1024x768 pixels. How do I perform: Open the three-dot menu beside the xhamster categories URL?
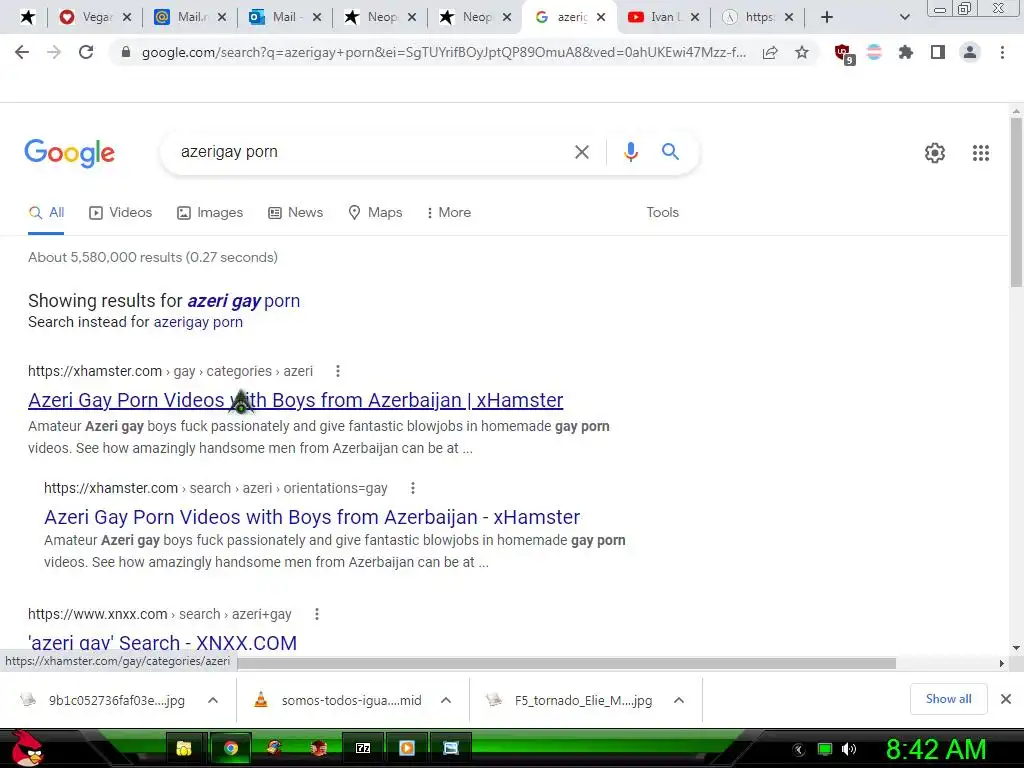coord(338,371)
